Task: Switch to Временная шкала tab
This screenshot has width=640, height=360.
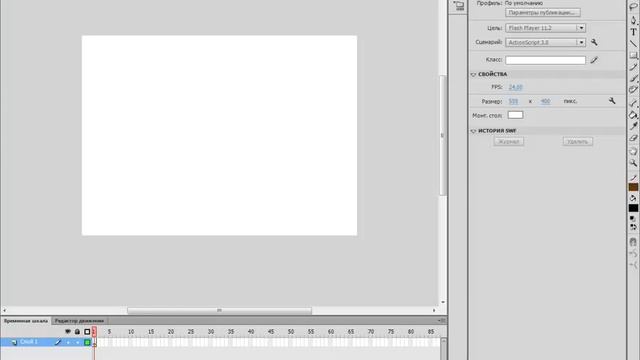Action: click(x=26, y=321)
